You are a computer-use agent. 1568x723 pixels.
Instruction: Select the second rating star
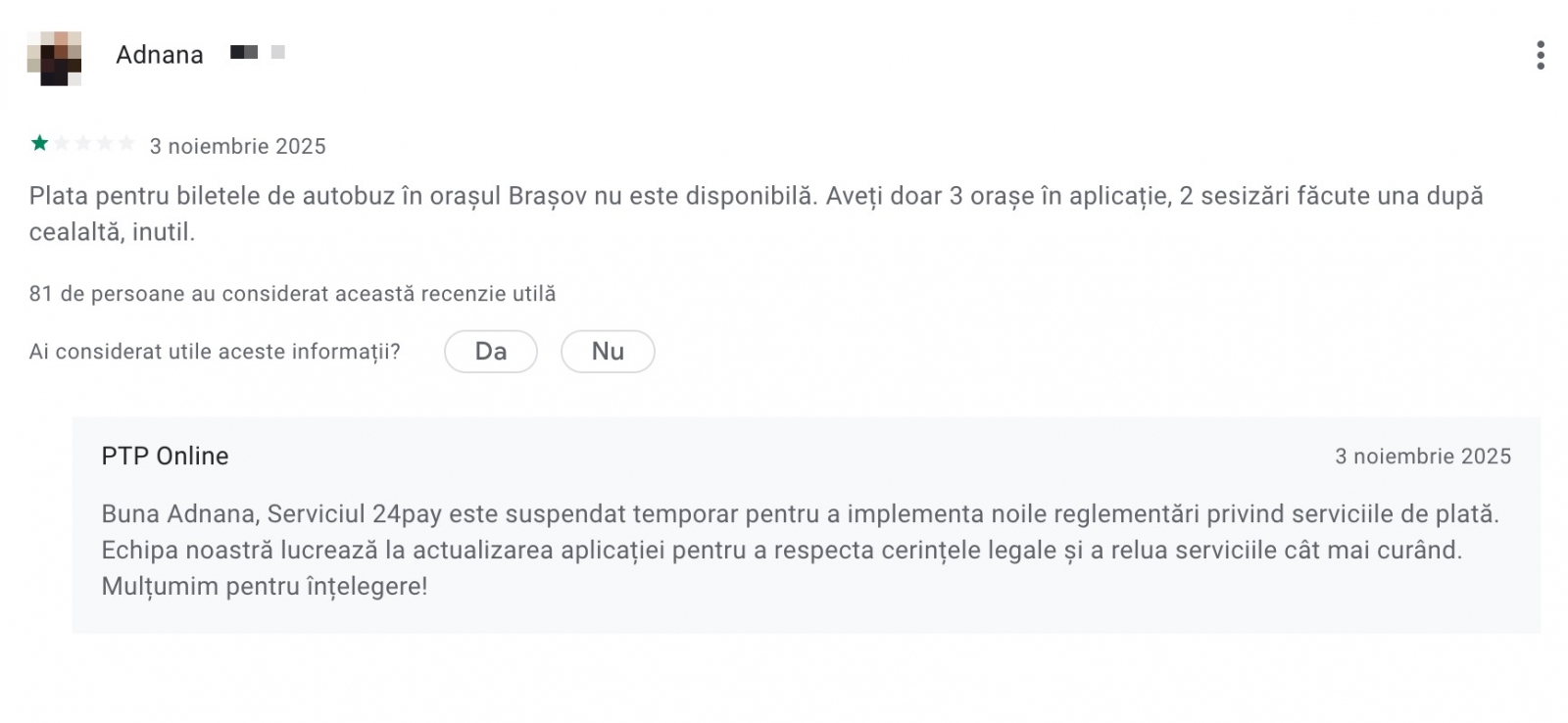click(61, 142)
